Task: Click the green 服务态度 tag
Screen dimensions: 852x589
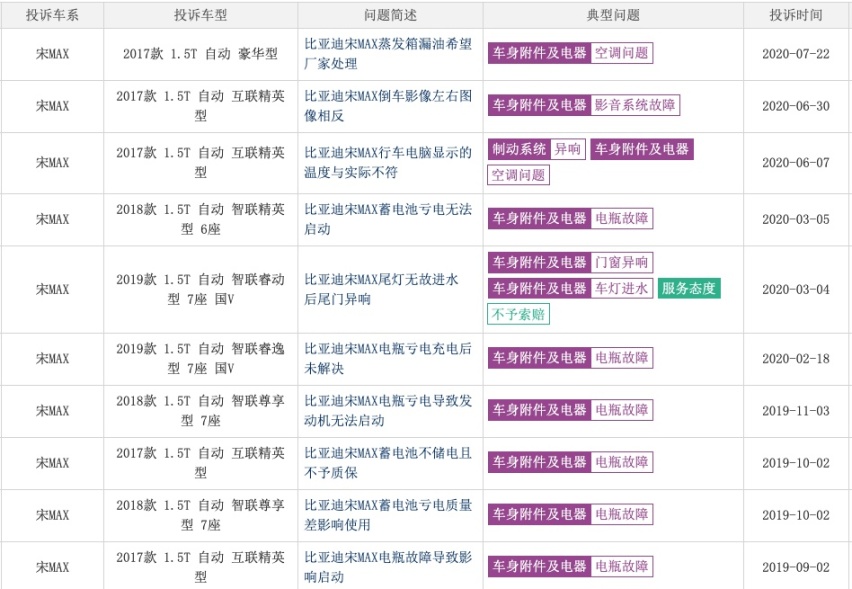Action: click(689, 289)
